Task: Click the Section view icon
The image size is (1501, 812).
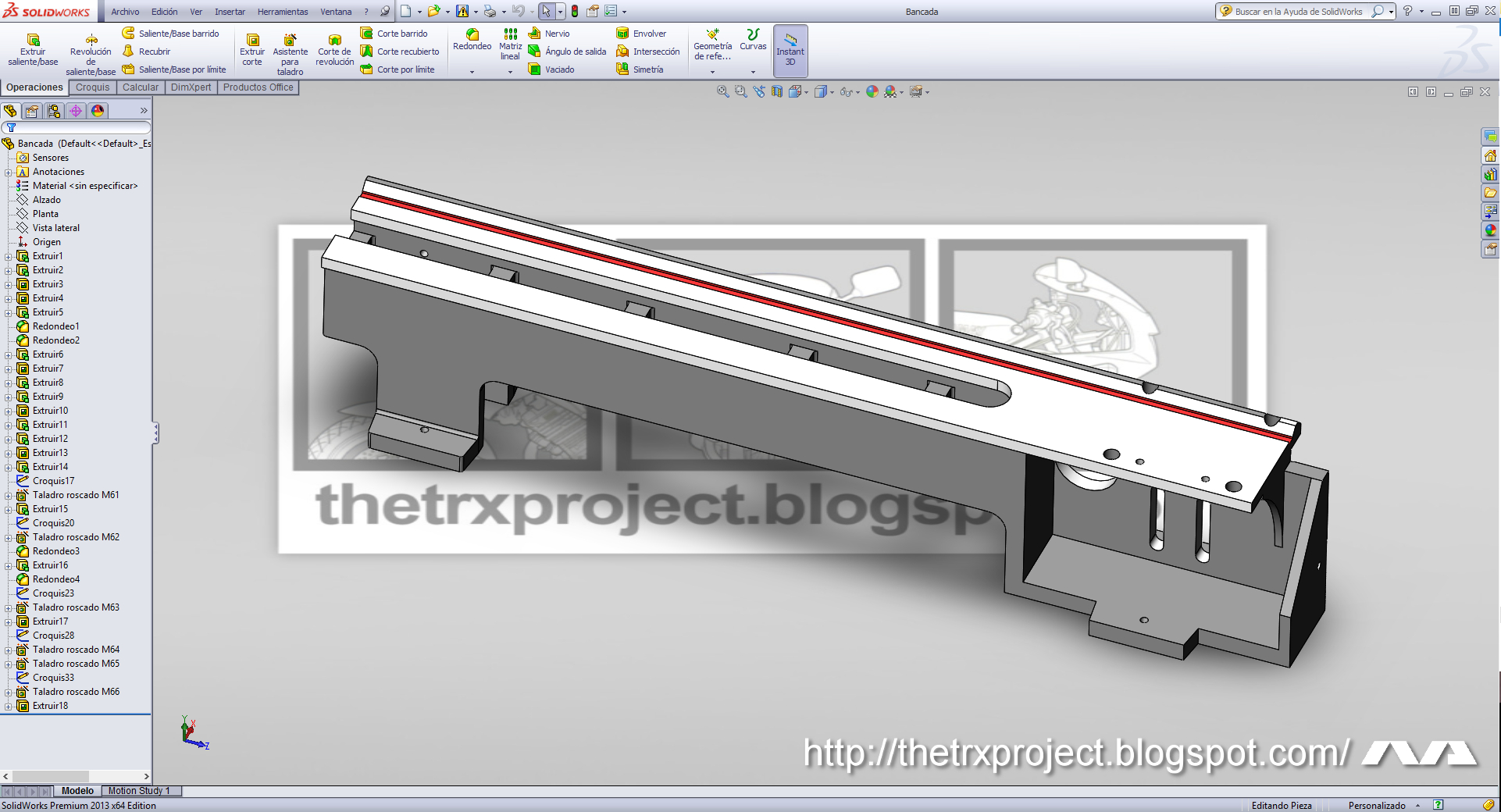Action: coord(776,91)
